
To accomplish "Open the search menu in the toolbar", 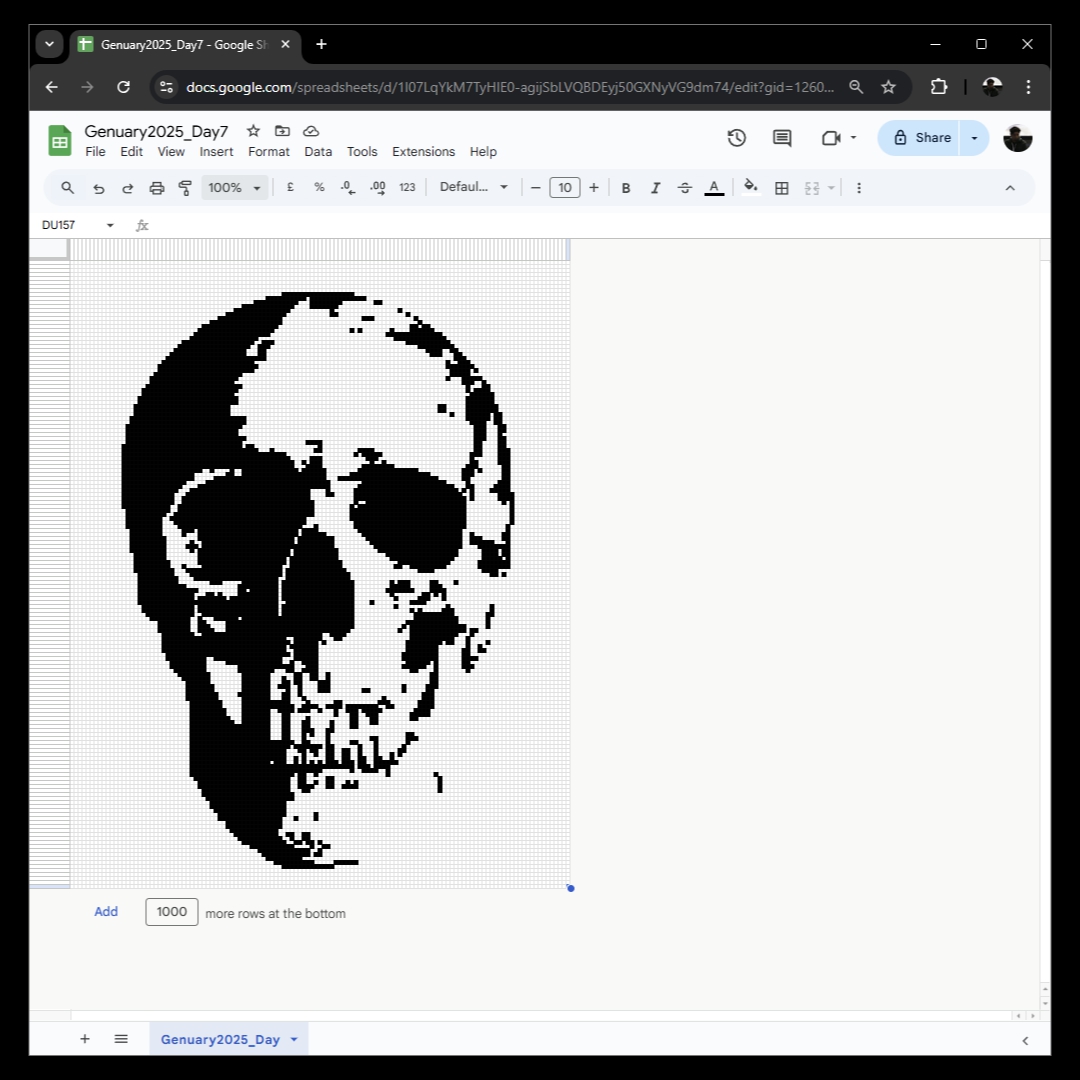I will (x=67, y=187).
